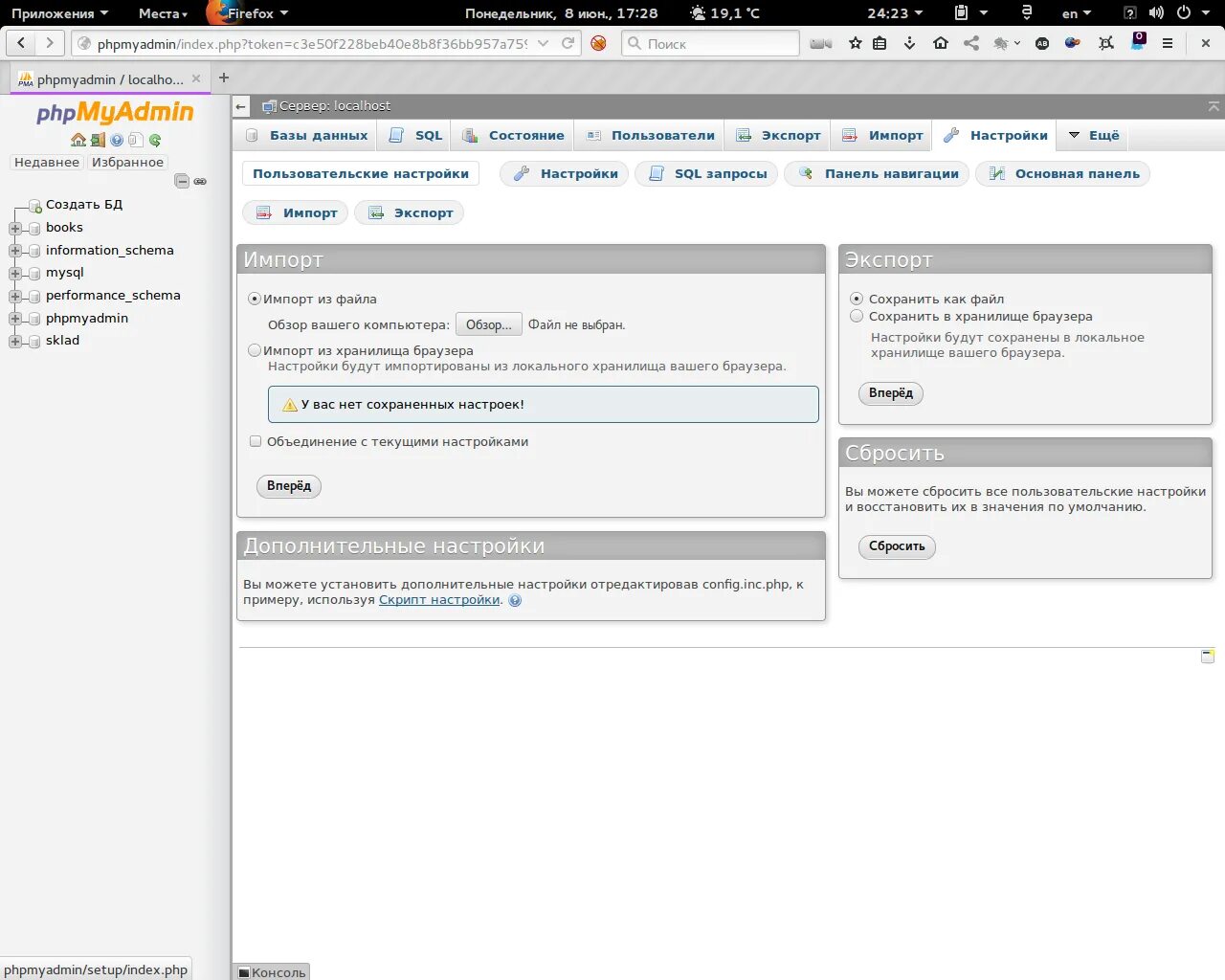Click the logout door icon in sidebar

pos(98,140)
